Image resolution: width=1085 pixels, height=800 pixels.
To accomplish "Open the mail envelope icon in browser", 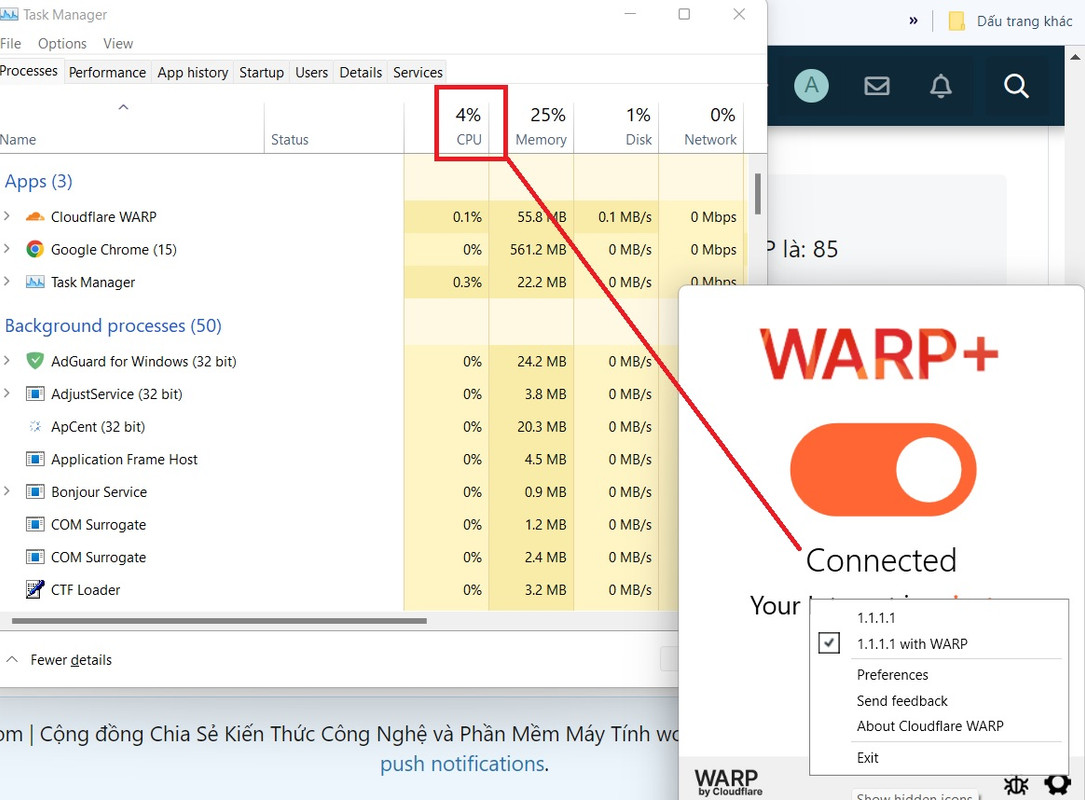I will (877, 86).
